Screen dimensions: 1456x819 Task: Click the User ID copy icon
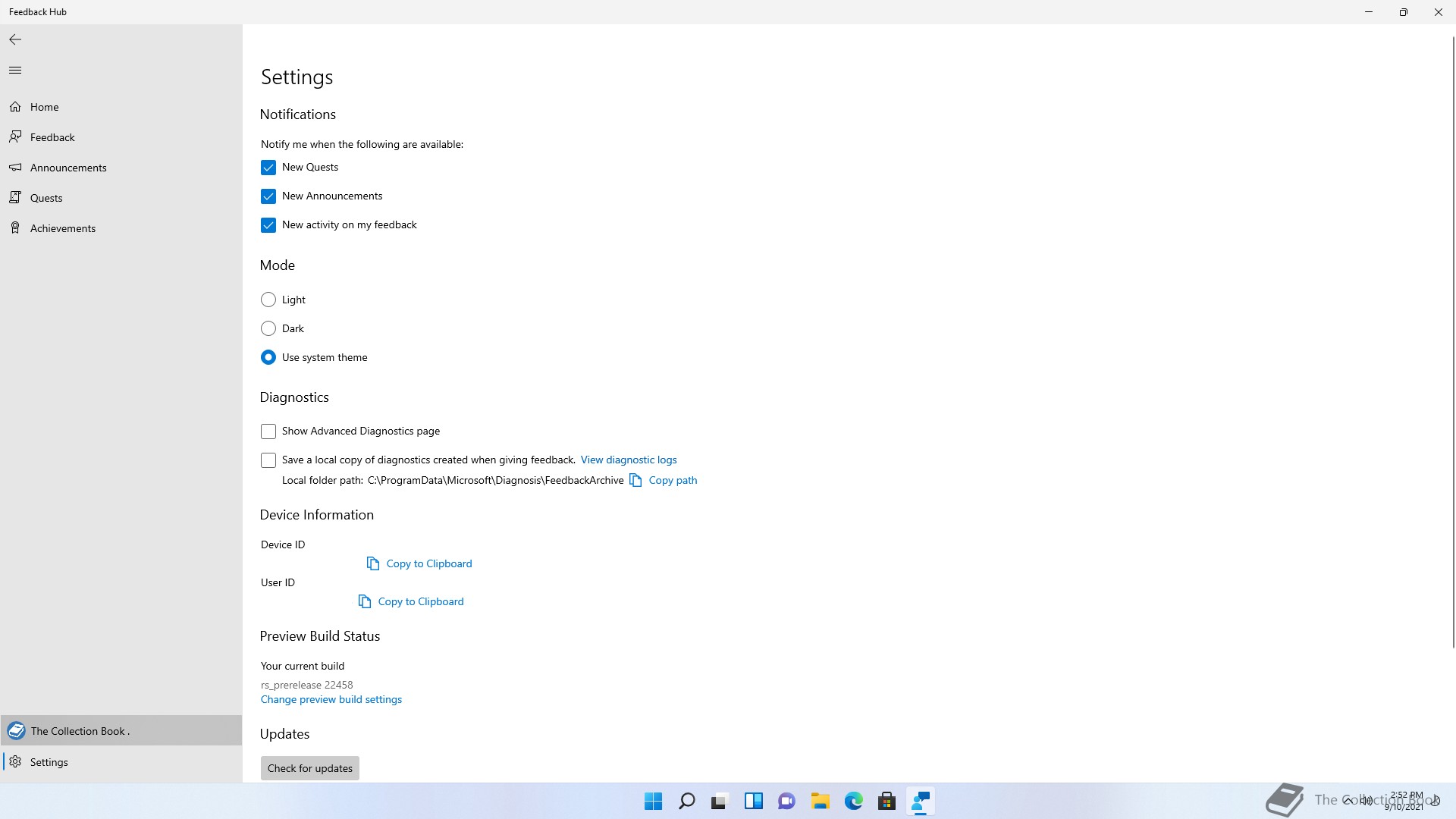point(365,601)
